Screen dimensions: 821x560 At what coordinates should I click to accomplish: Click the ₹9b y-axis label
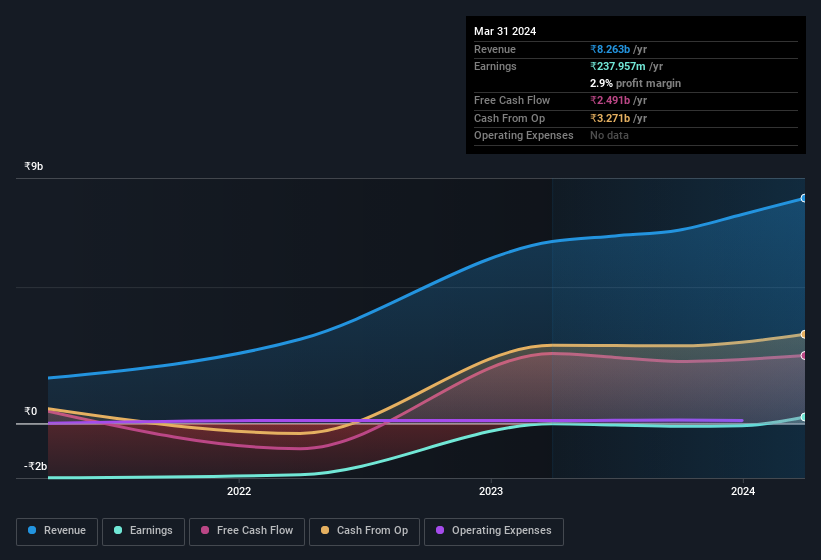click(34, 166)
